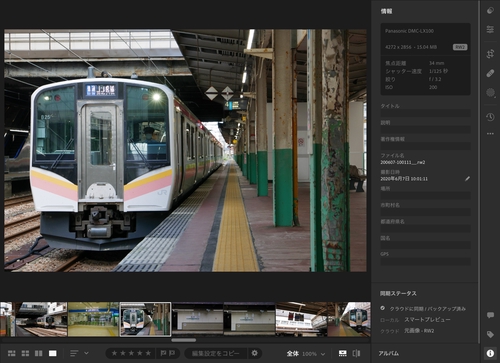500x363 pixels.
Task: Switch to Compare view
Action: pyautogui.click(x=39, y=353)
